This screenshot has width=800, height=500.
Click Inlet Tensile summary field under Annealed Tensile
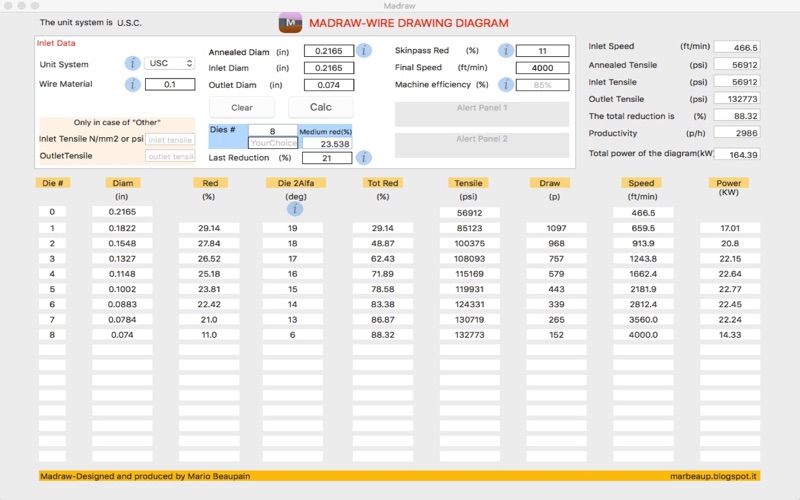pos(737,82)
